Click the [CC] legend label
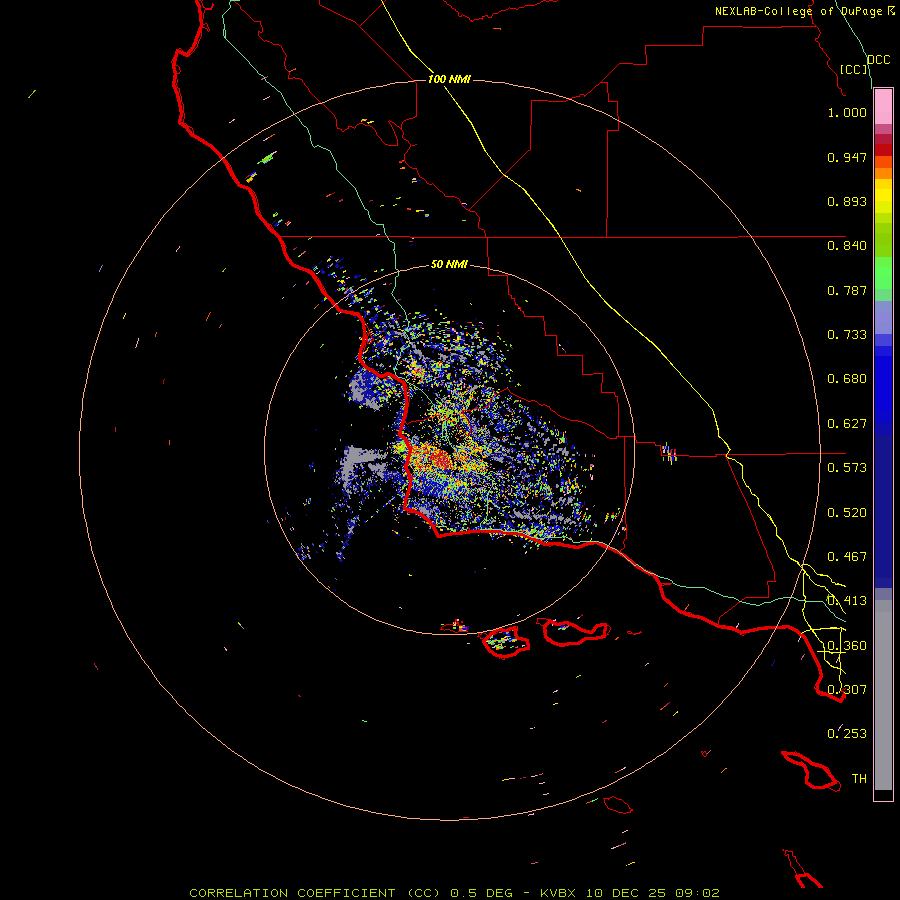 pyautogui.click(x=854, y=69)
